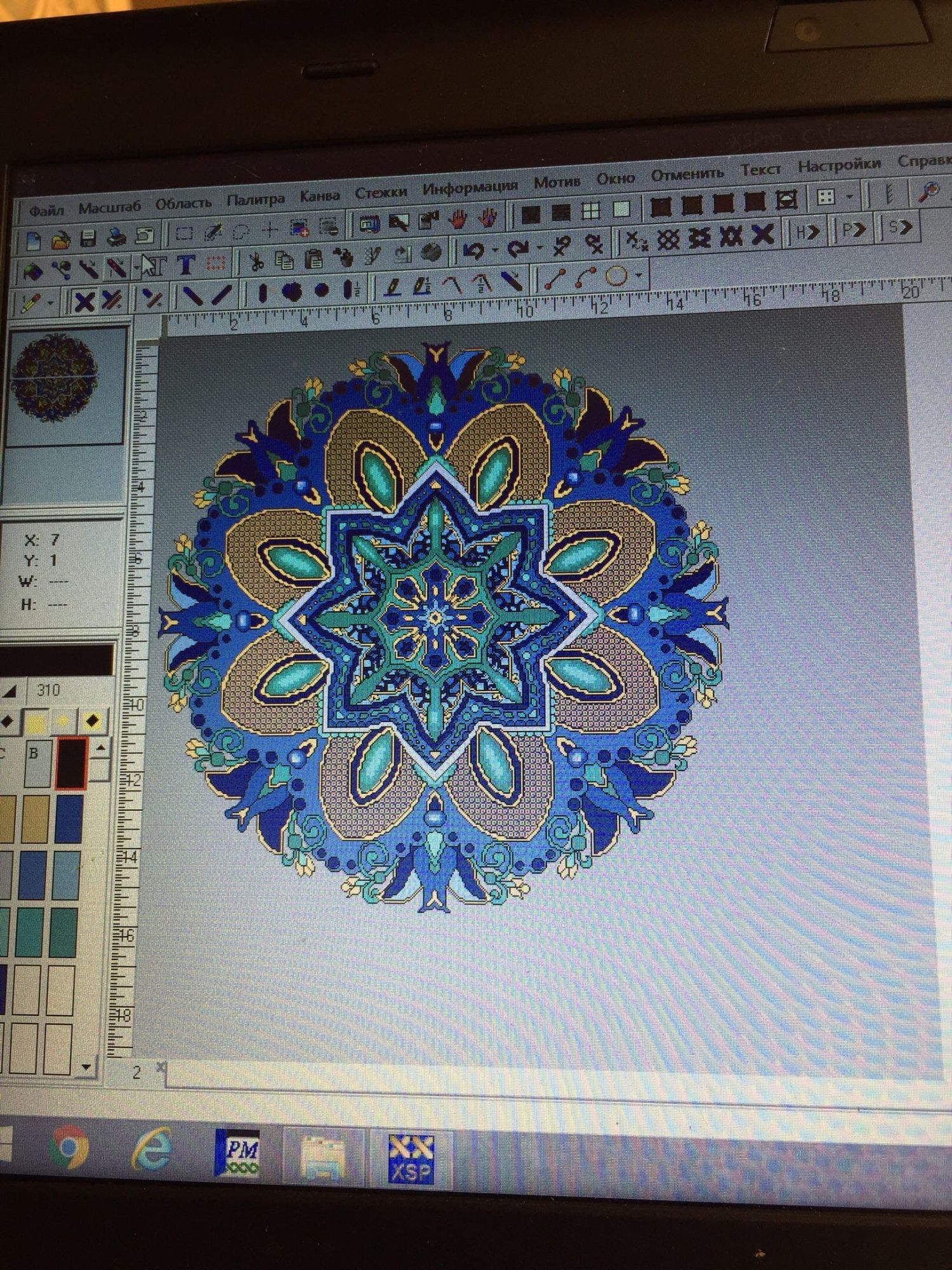Click the copy icon

(x=284, y=260)
